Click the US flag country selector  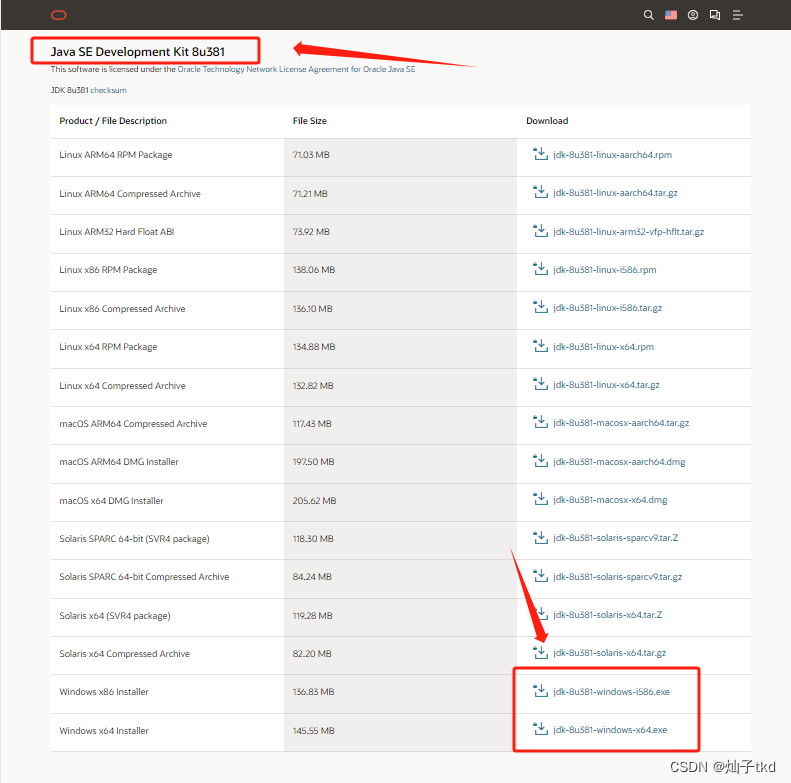coord(670,15)
